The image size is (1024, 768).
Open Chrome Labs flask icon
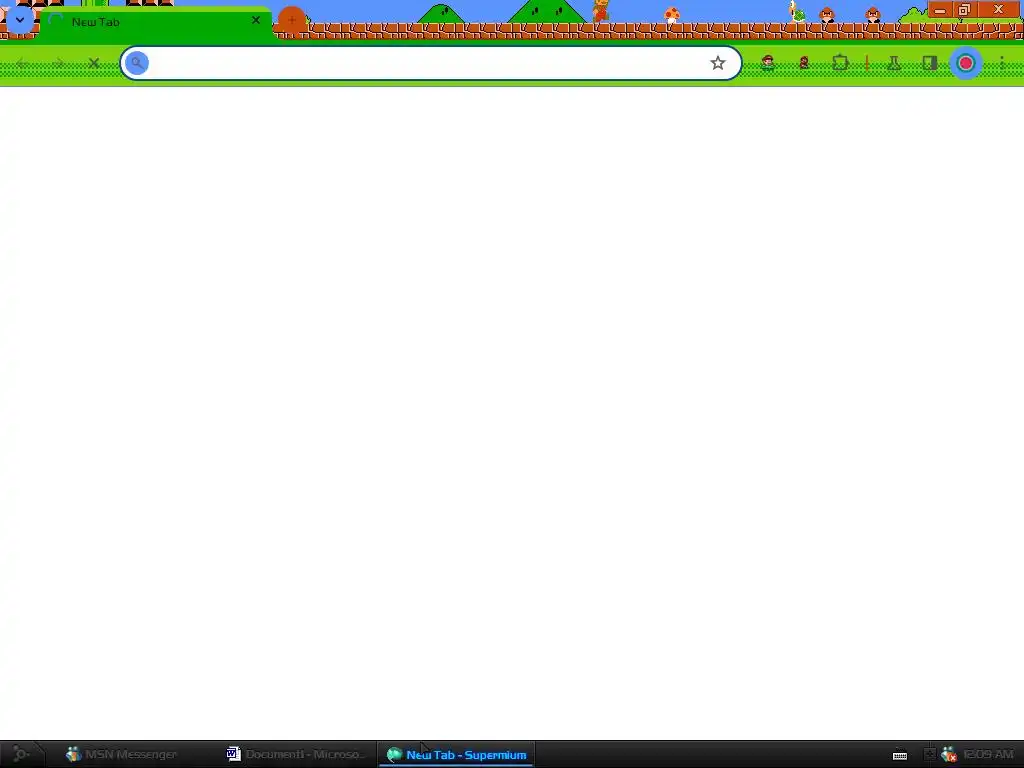click(894, 63)
